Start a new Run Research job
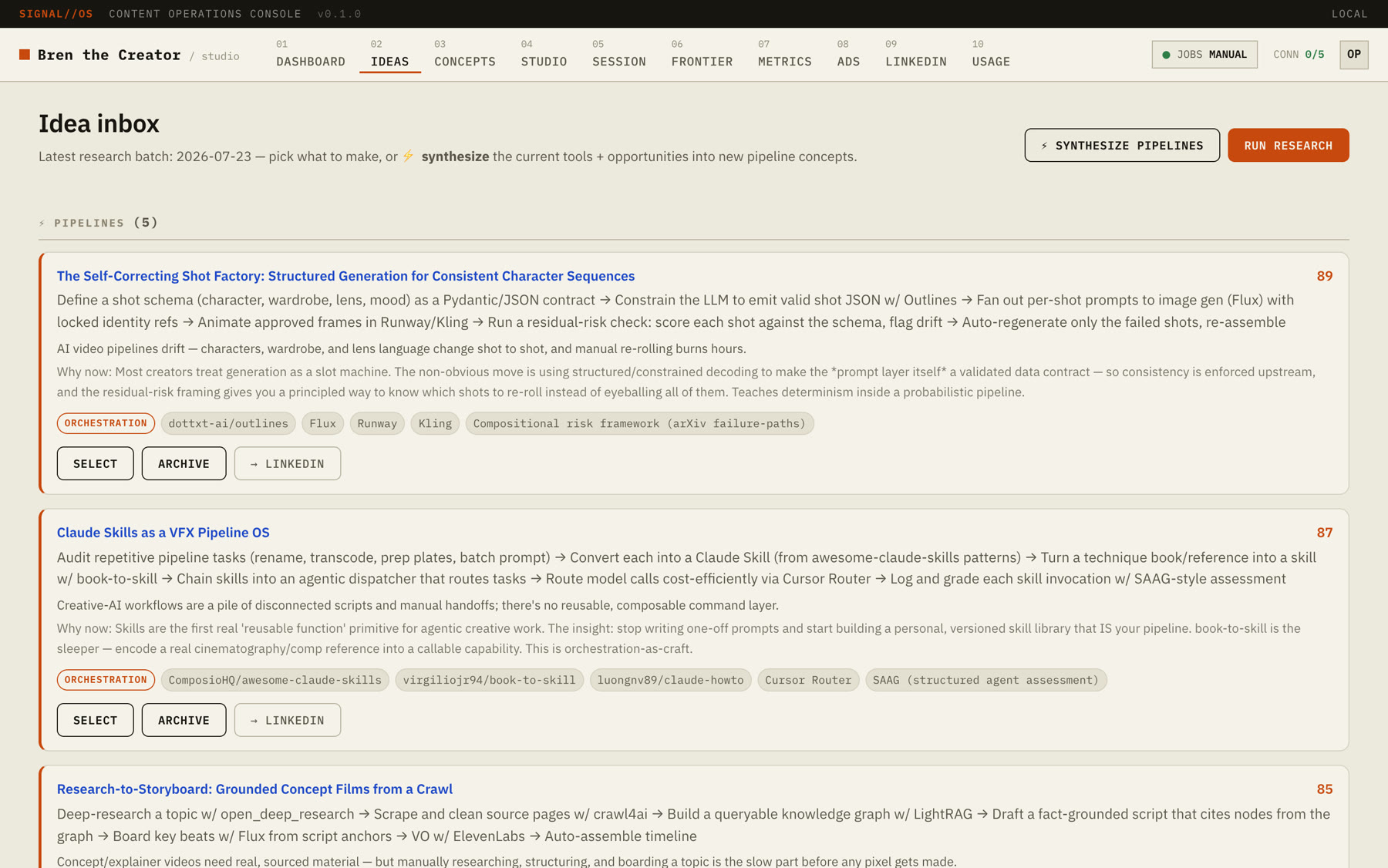Screen dimensions: 1388x868 1288,145
